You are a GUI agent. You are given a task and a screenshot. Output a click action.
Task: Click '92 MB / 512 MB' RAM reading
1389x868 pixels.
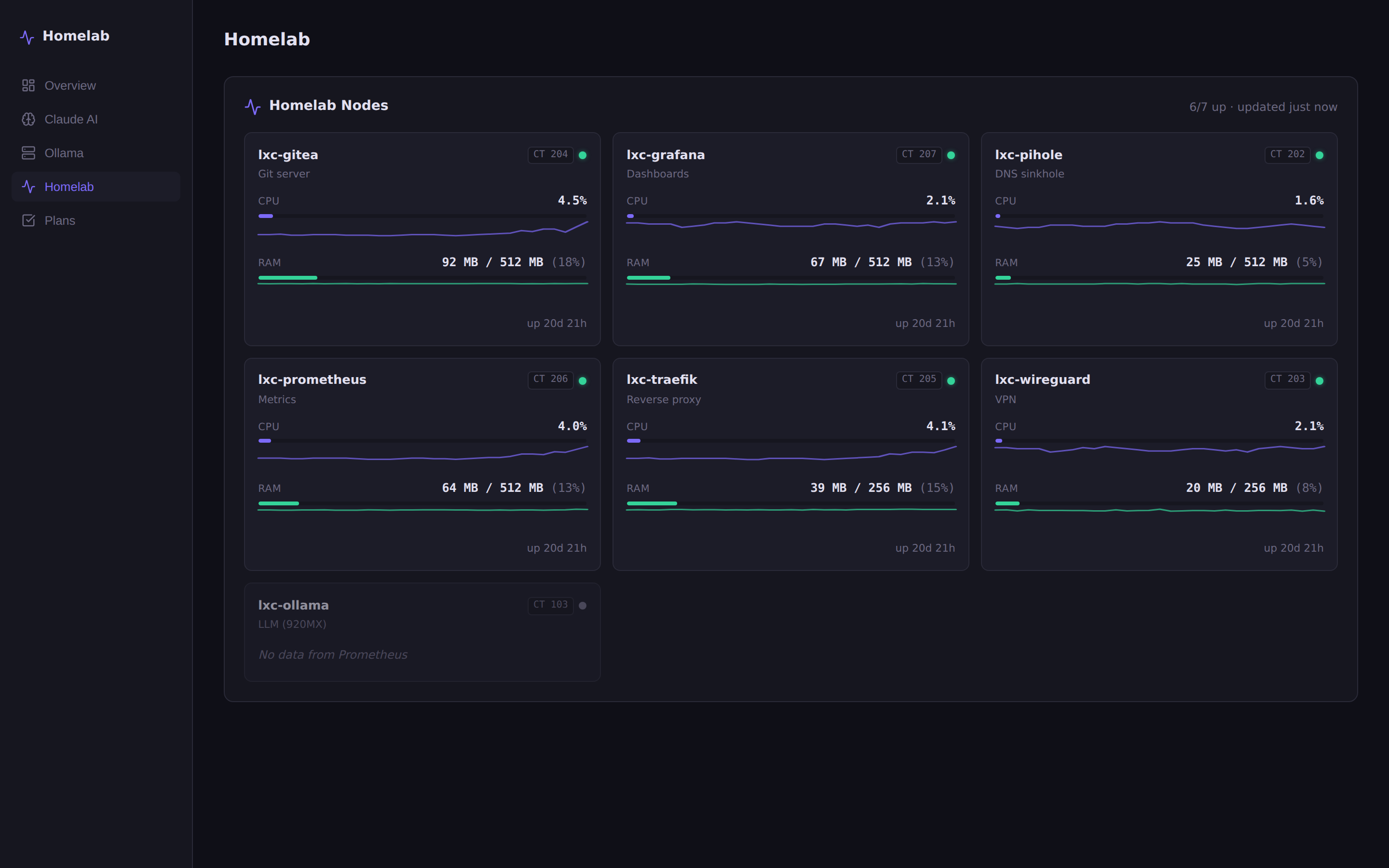492,262
